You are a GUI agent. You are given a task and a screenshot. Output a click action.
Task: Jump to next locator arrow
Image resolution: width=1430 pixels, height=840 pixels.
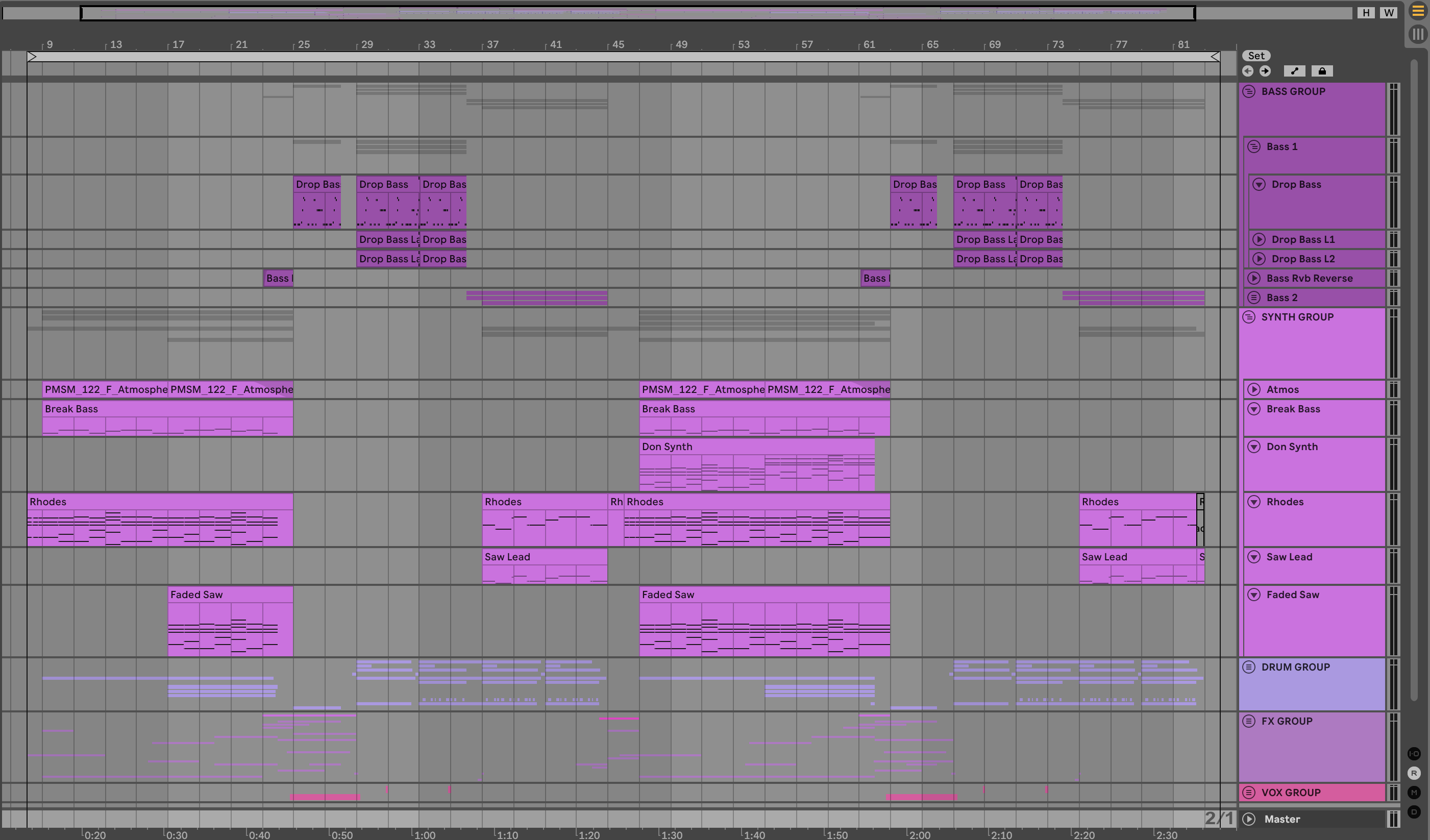[1265, 71]
